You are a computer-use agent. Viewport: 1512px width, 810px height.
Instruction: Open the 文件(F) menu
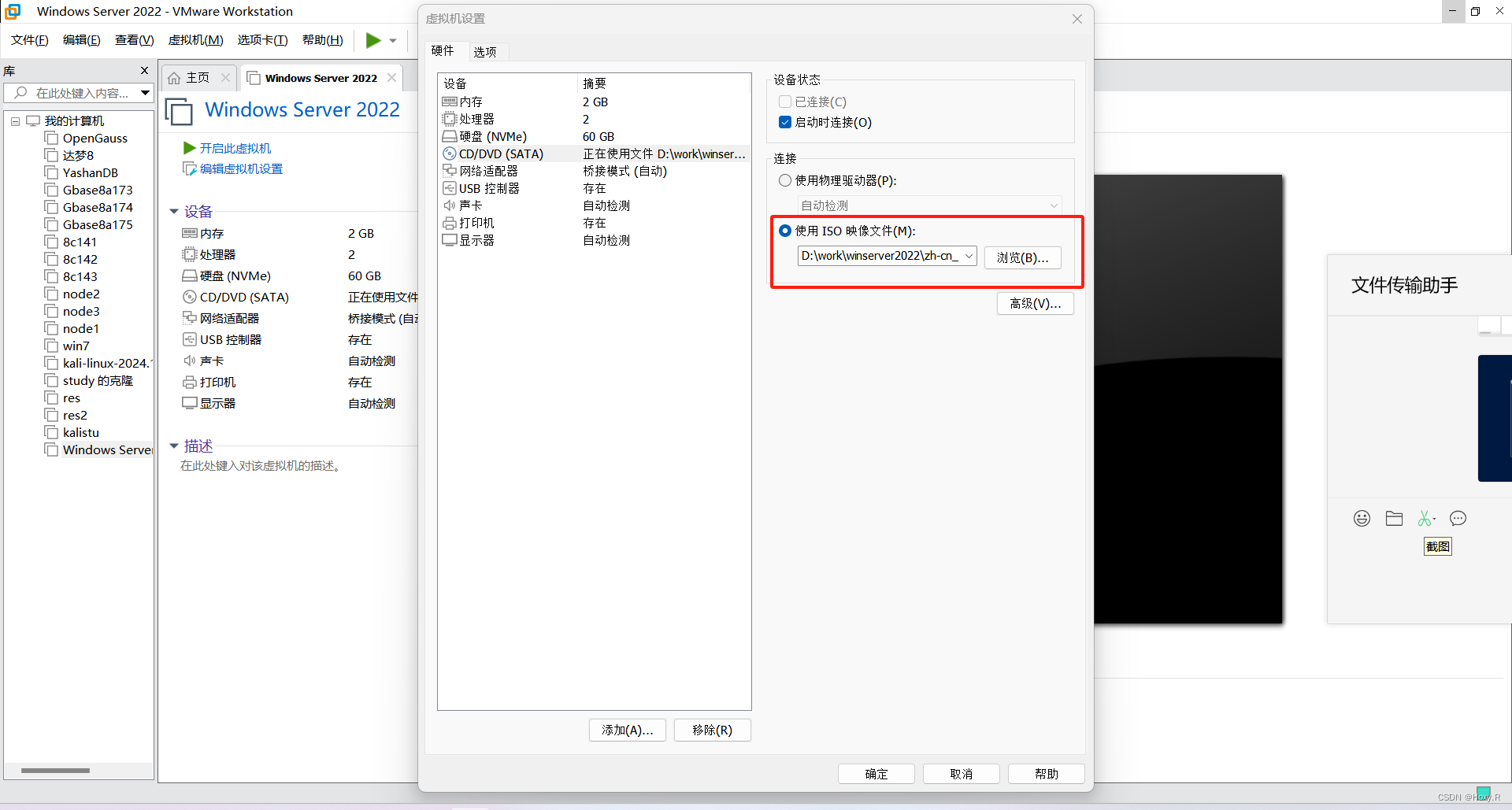click(x=30, y=40)
